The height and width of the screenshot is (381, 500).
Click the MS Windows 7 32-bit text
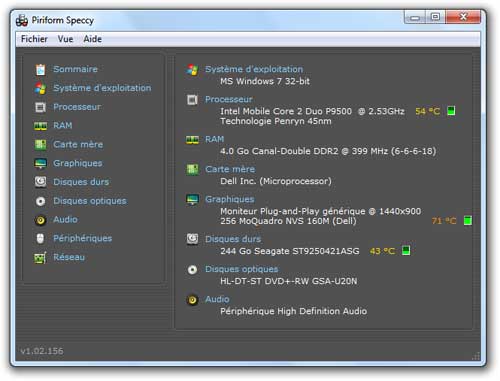265,81
